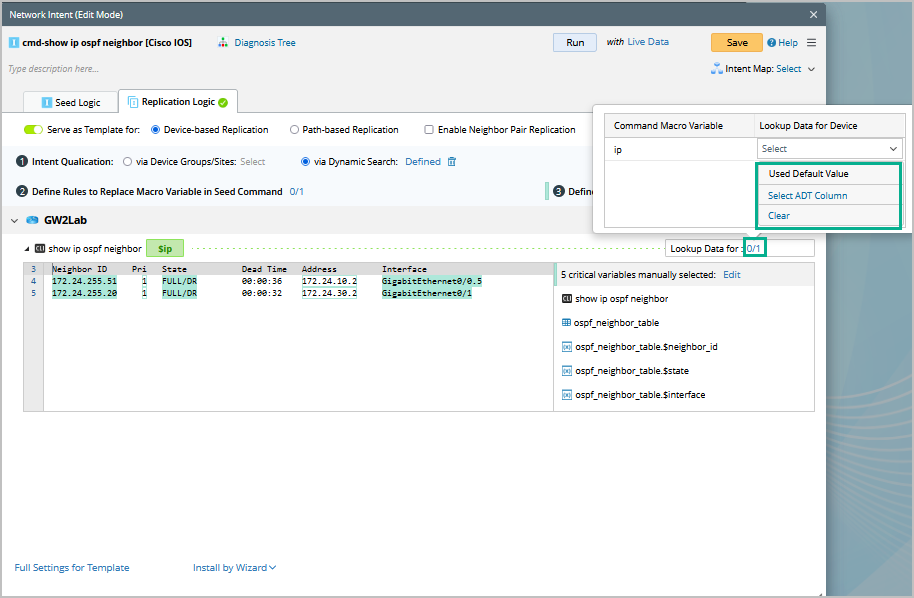Toggle the Serve as Template switch
914x598 pixels.
(33, 130)
